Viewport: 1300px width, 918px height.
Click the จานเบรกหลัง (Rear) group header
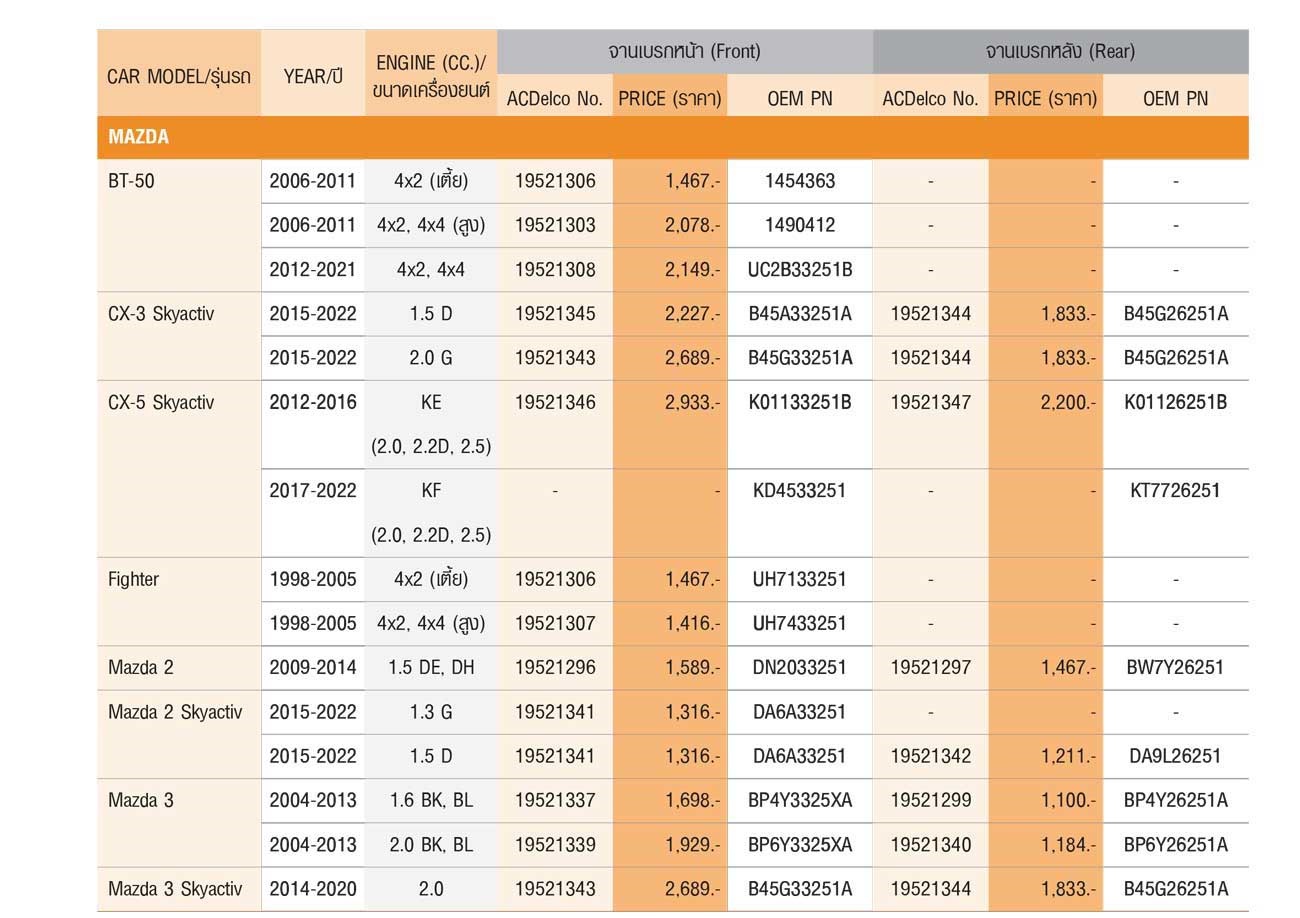pyautogui.click(x=1060, y=51)
